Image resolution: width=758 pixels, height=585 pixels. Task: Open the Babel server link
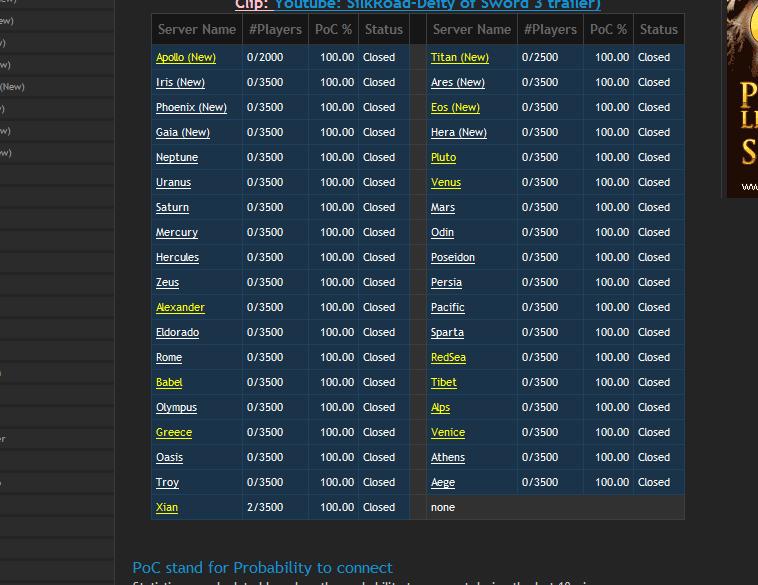pos(169,383)
